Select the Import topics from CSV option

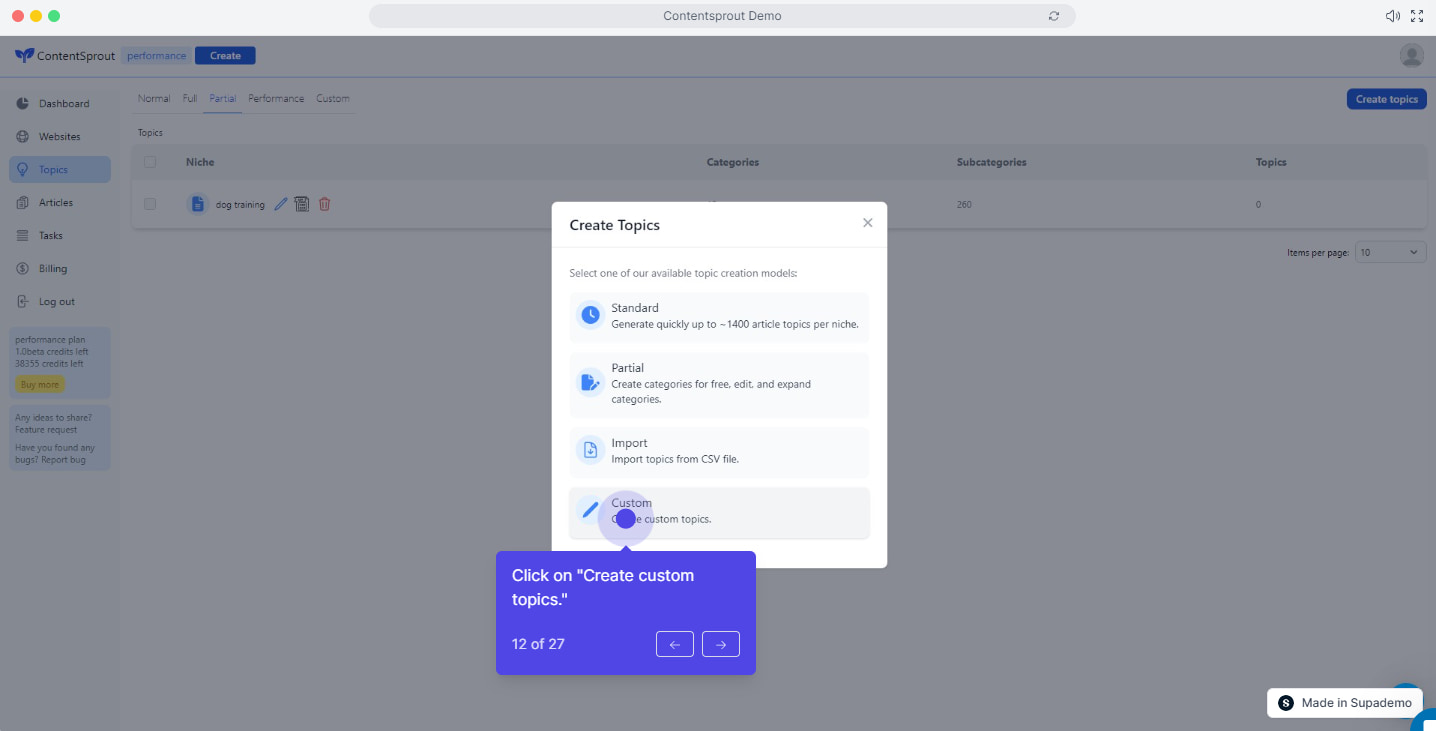pyautogui.click(x=718, y=452)
